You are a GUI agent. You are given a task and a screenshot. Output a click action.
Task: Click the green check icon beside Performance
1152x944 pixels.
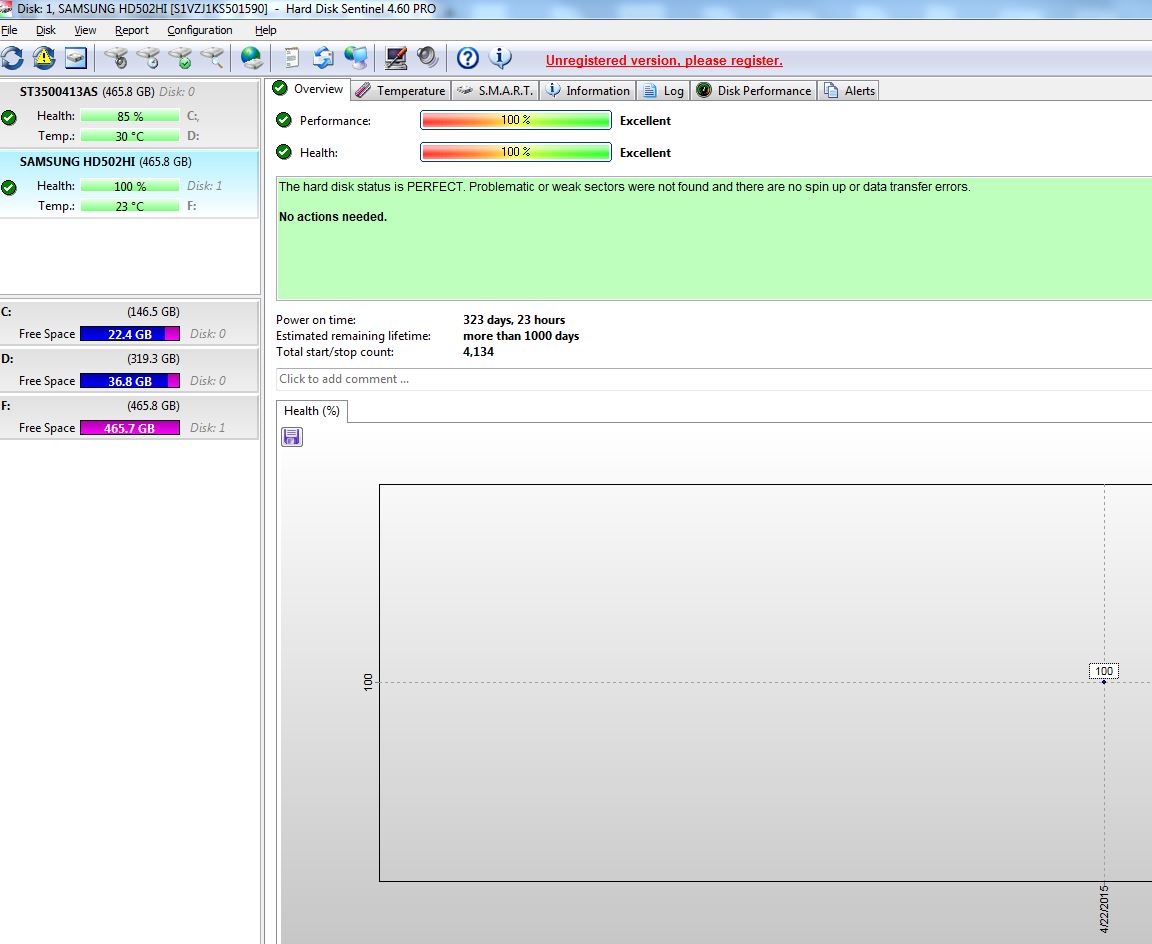pyautogui.click(x=284, y=120)
